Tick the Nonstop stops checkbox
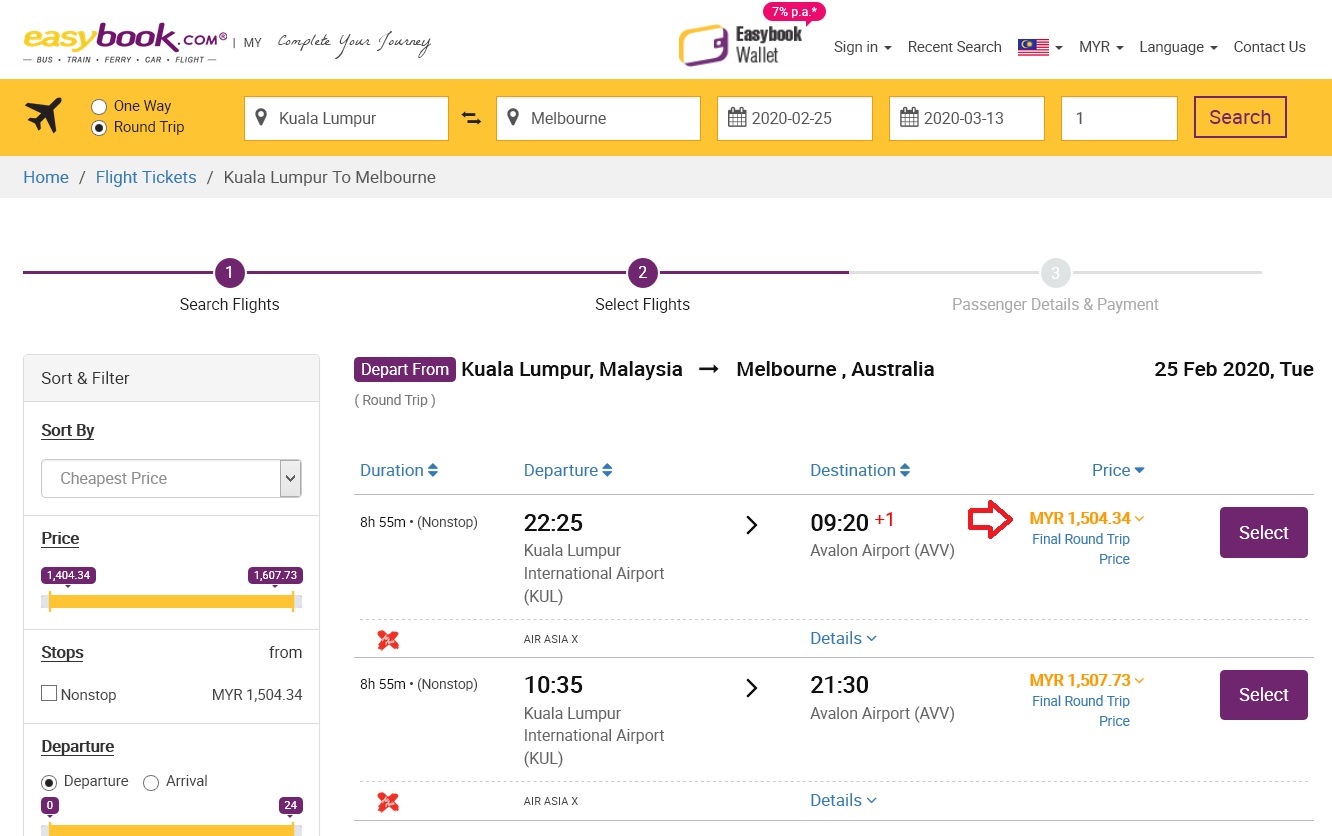 pos(49,693)
